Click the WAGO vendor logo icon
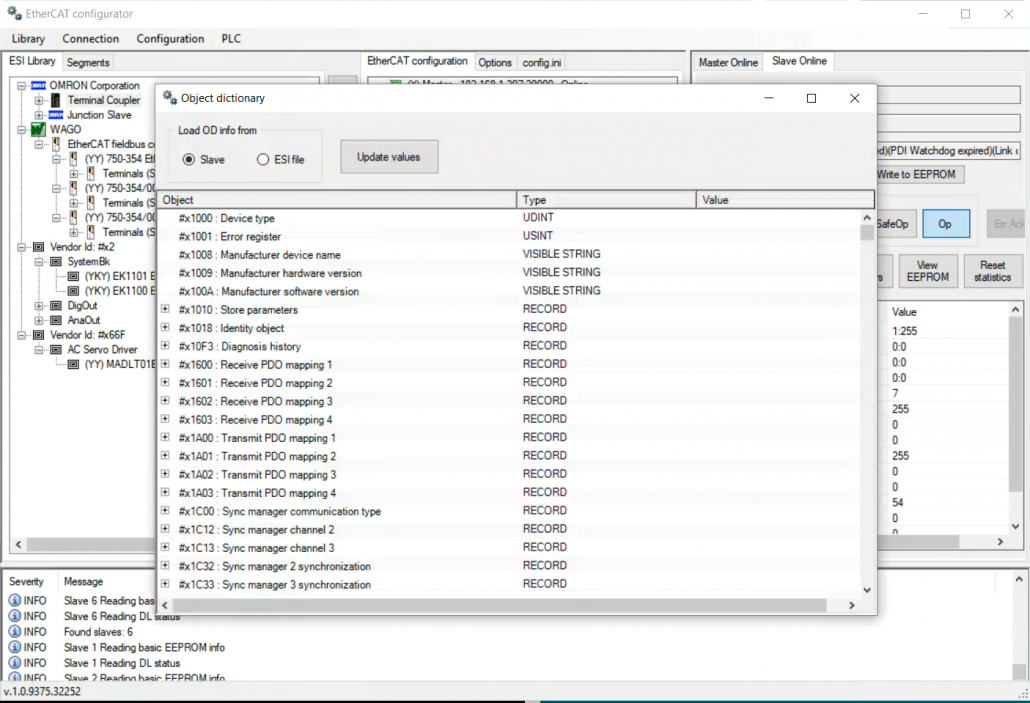Viewport: 1030px width, 703px height. tap(38, 130)
